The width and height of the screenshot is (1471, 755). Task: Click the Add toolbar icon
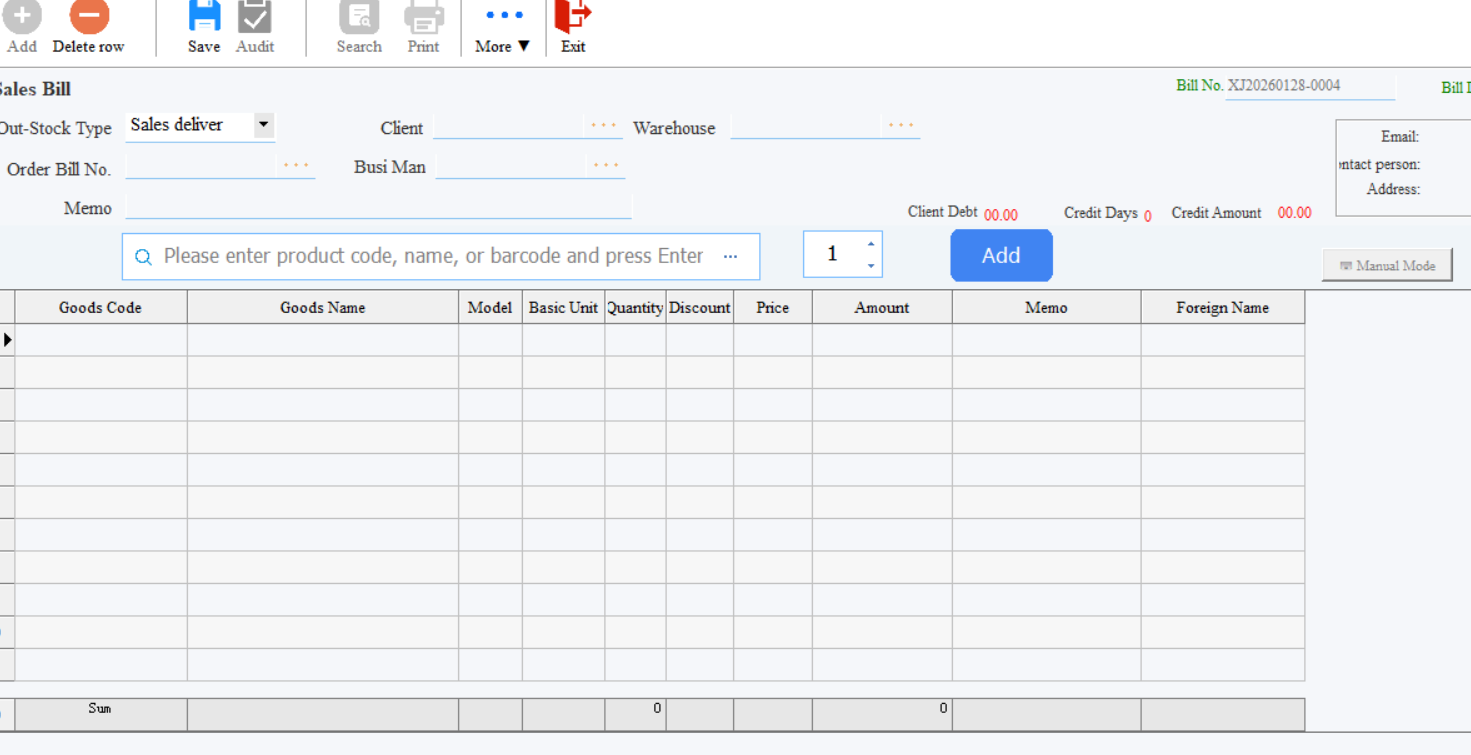(21, 17)
